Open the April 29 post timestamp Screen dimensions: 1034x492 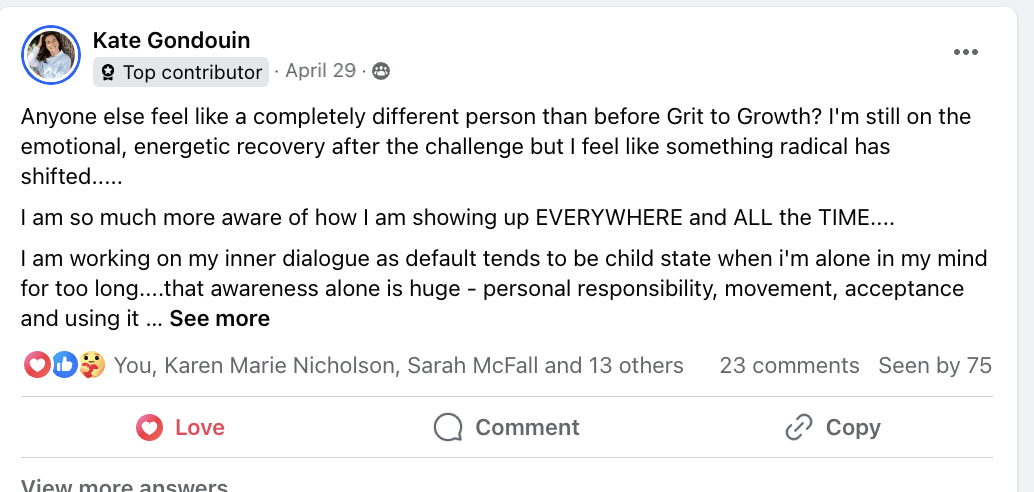[320, 71]
